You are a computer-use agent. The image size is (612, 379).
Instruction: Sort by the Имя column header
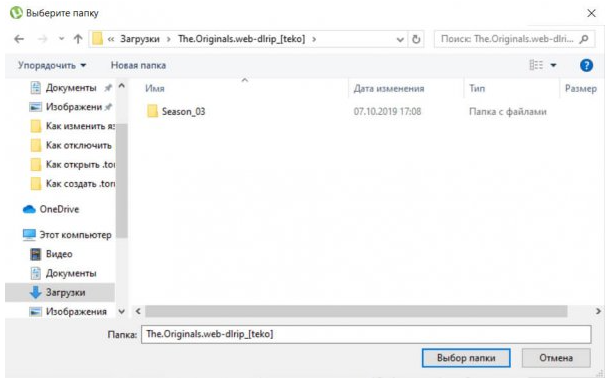[x=155, y=89]
